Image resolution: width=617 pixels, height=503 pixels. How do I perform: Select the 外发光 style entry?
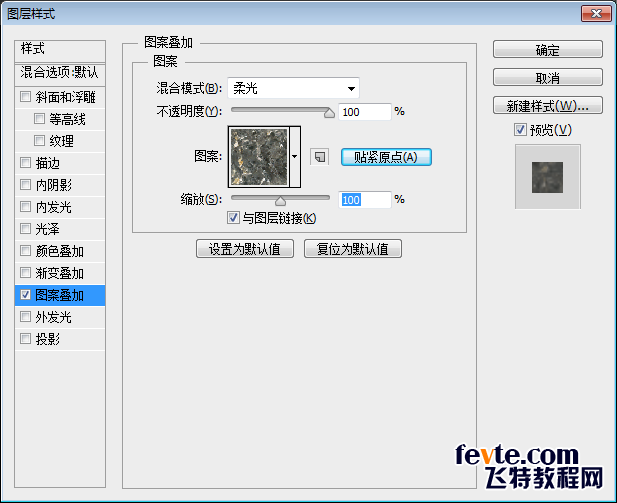pyautogui.click(x=60, y=317)
